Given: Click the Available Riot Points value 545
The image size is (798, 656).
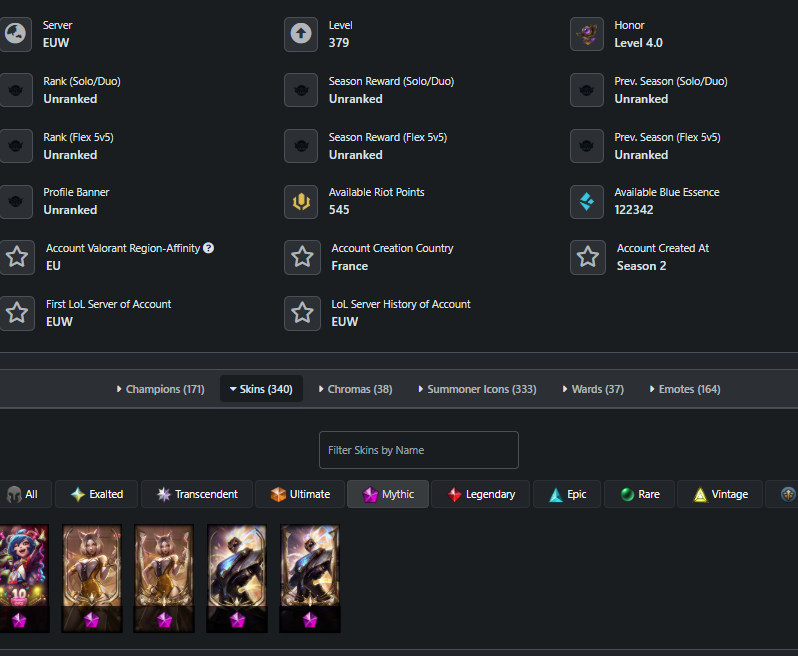Looking at the screenshot, I should pos(339,210).
